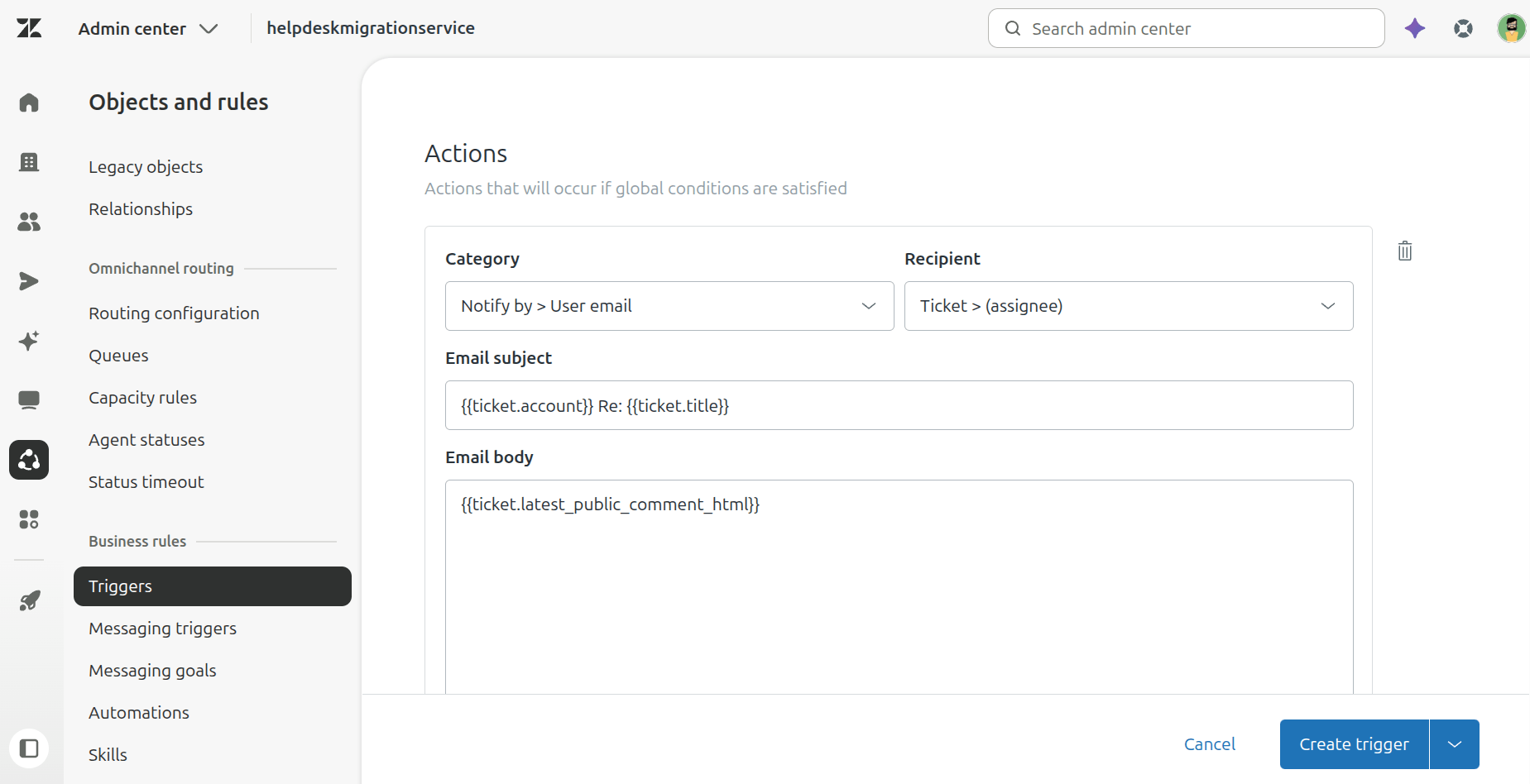Click the search magnifier icon

[1013, 28]
